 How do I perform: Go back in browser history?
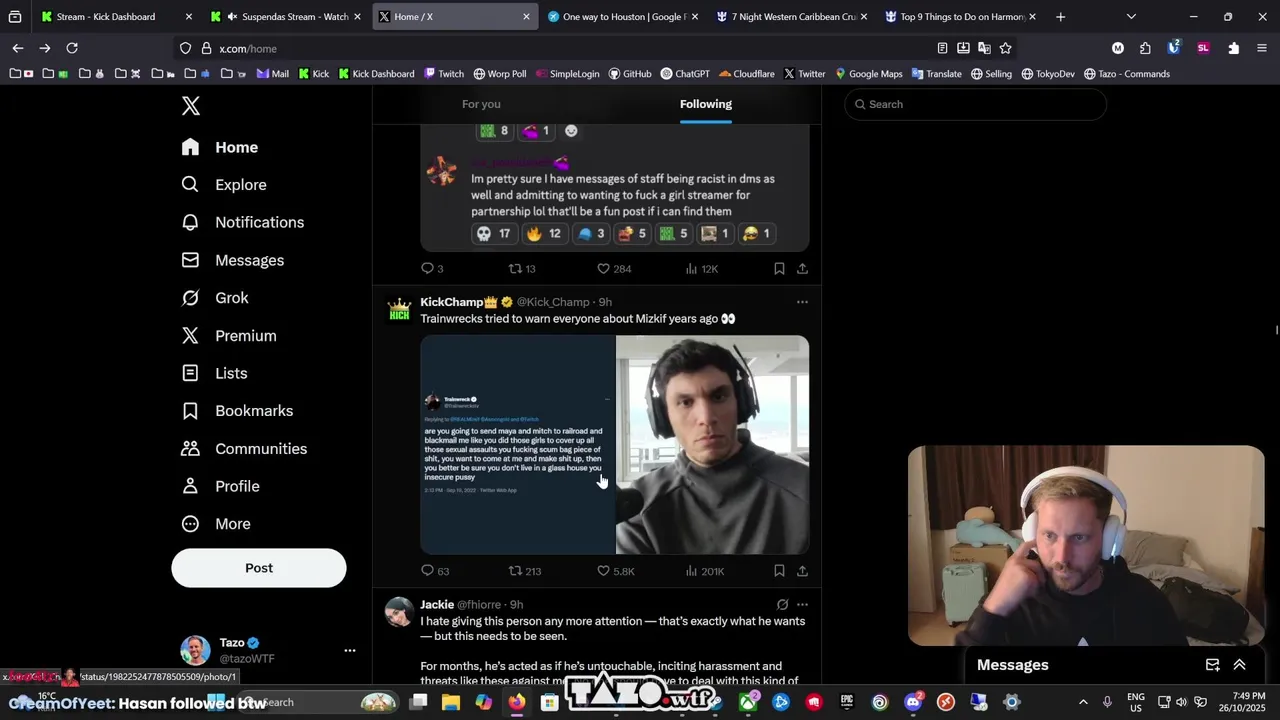pyautogui.click(x=18, y=48)
